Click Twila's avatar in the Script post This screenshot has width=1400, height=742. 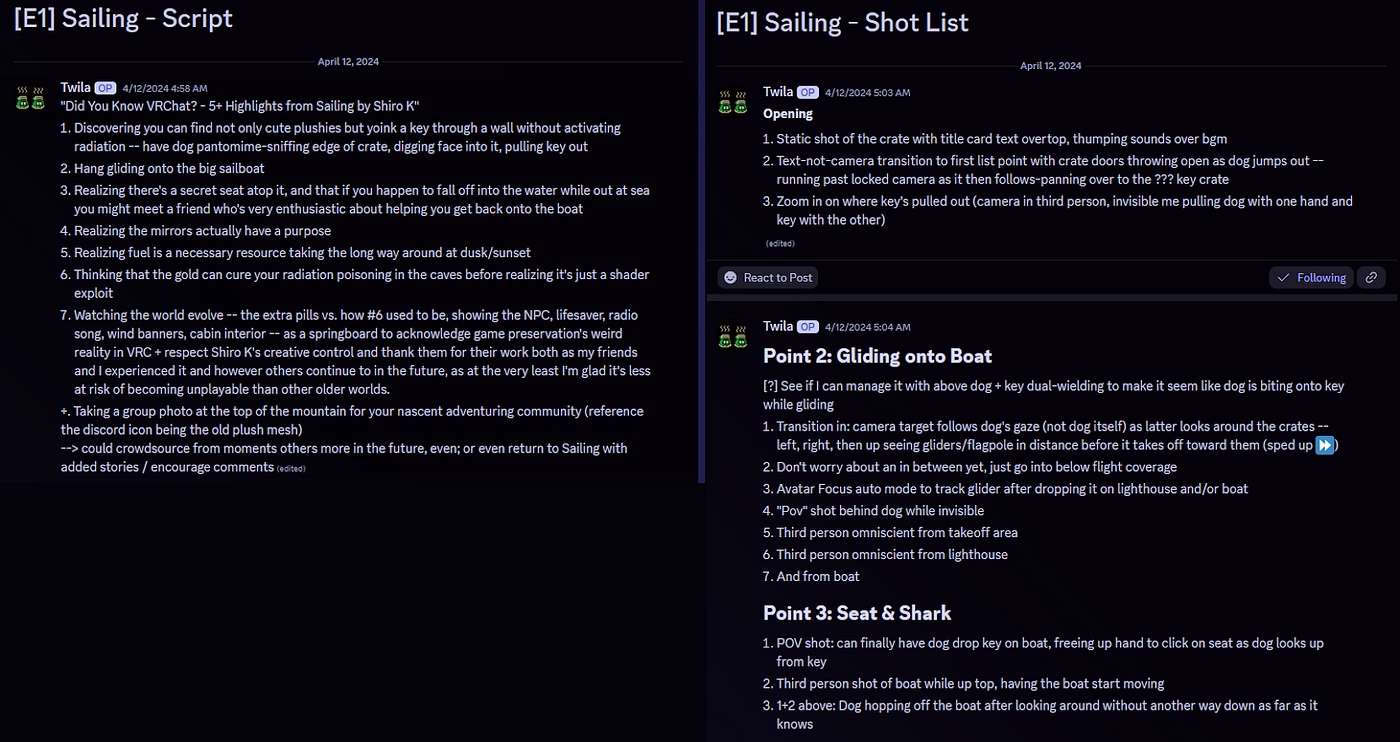pyautogui.click(x=28, y=97)
